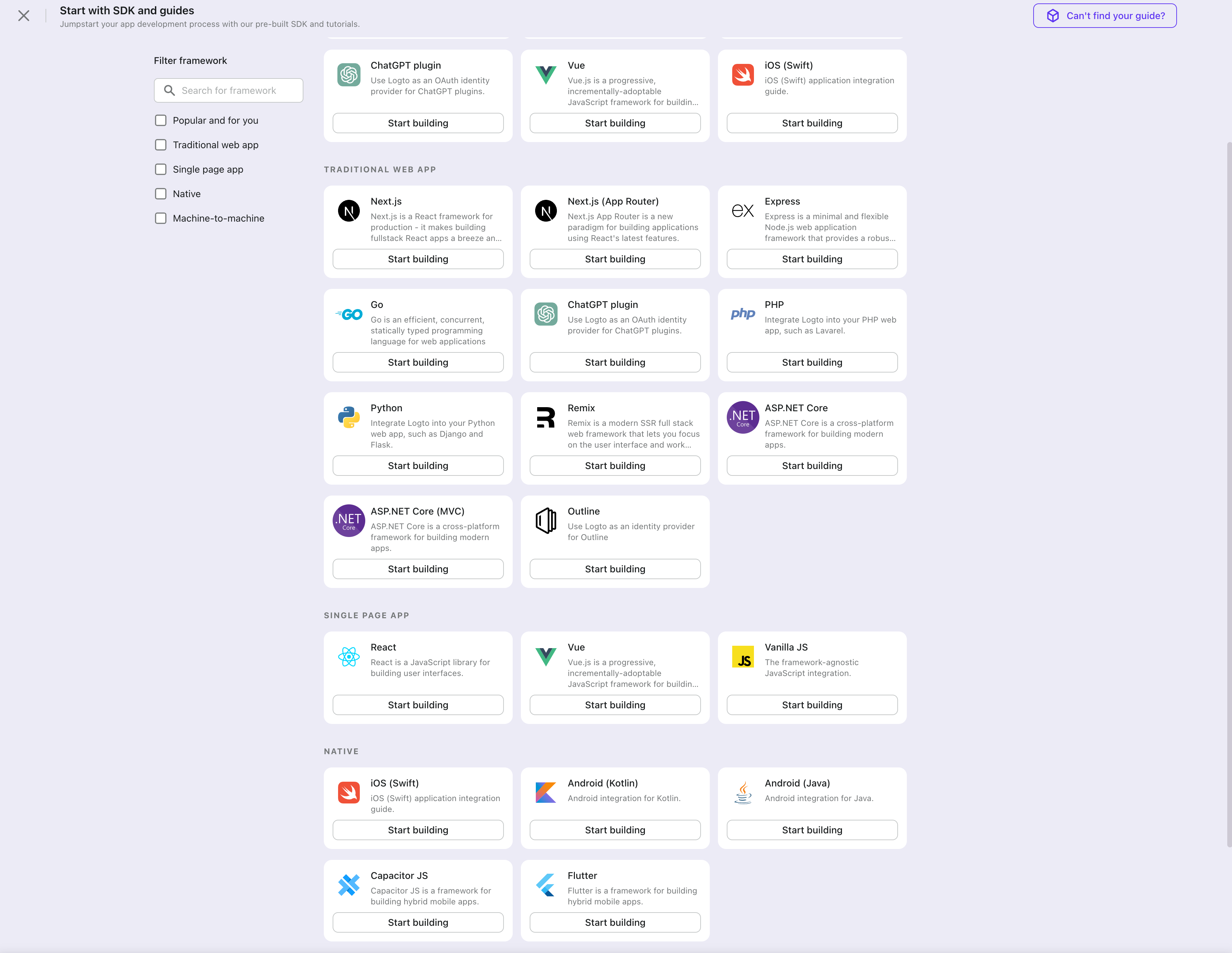Focus the Search for framework field
The height and width of the screenshot is (953, 1232).
[228, 90]
